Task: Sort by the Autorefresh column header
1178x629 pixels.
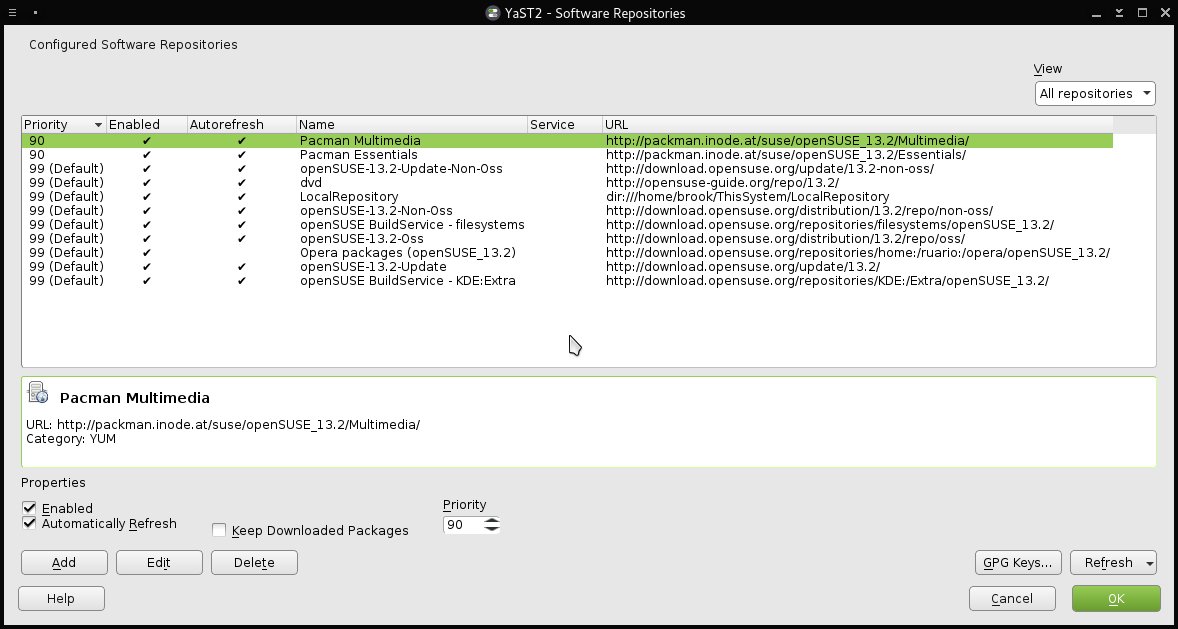Action: [242, 125]
